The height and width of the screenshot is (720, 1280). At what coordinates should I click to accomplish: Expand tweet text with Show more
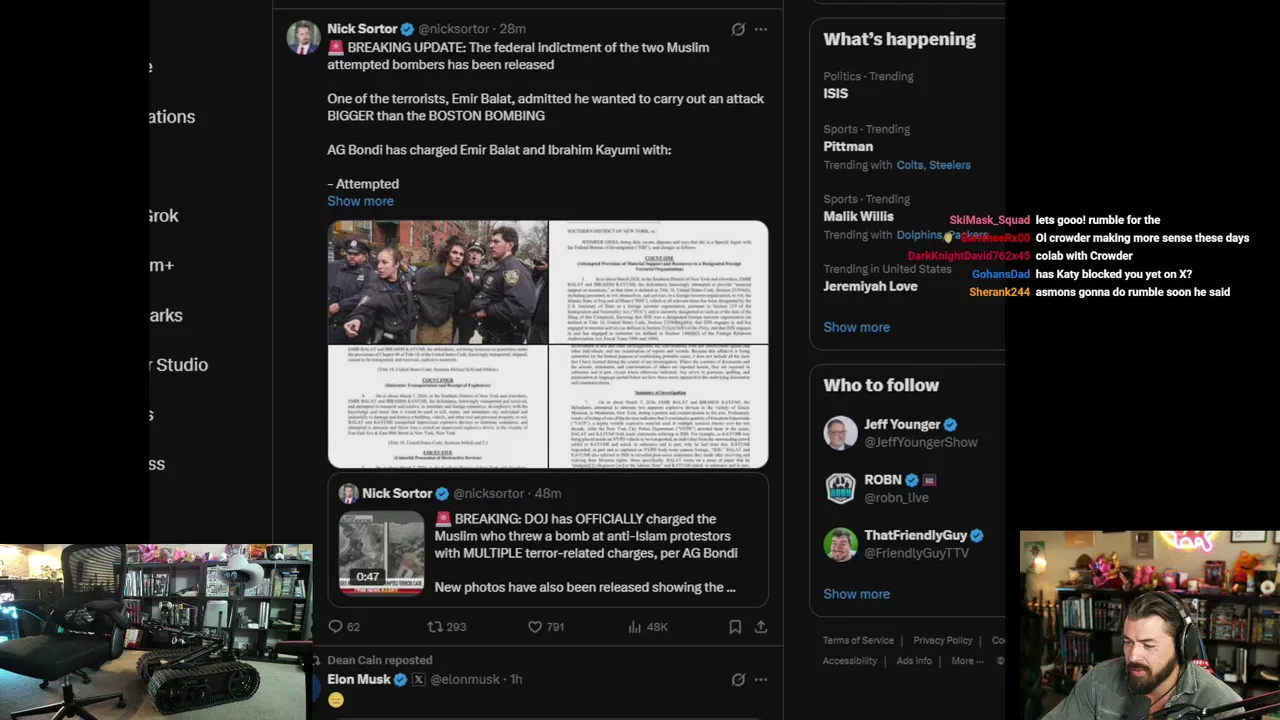(x=360, y=201)
